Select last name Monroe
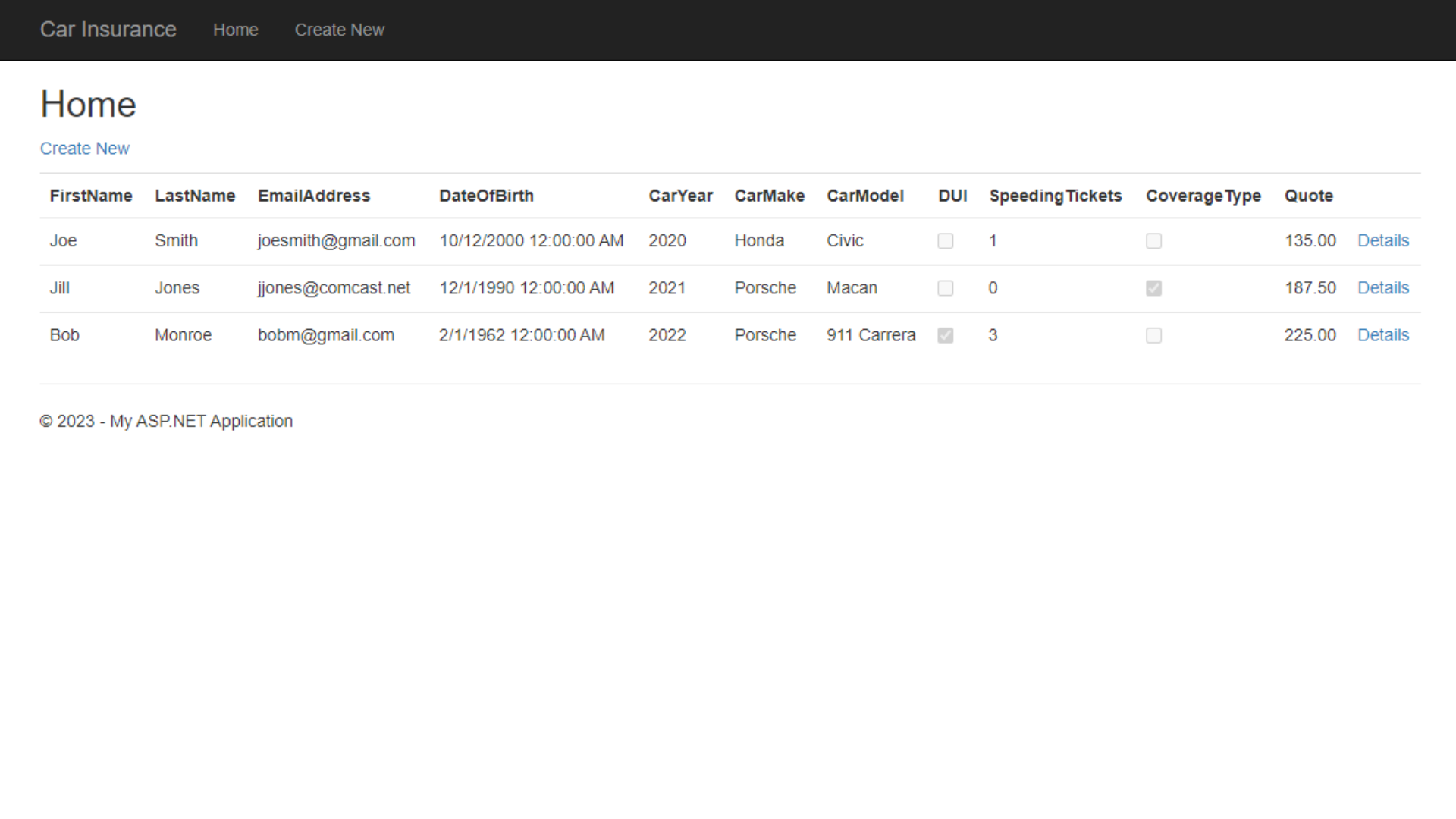The width and height of the screenshot is (1456, 819). [x=183, y=335]
